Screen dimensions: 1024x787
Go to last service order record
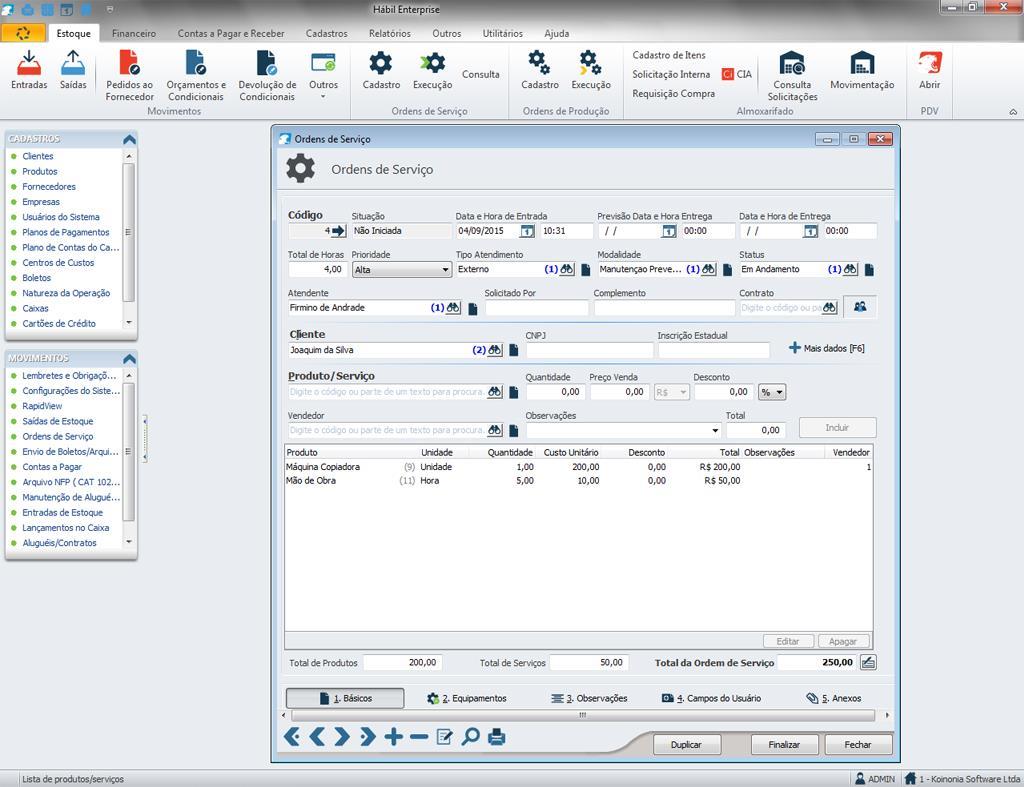coord(368,737)
